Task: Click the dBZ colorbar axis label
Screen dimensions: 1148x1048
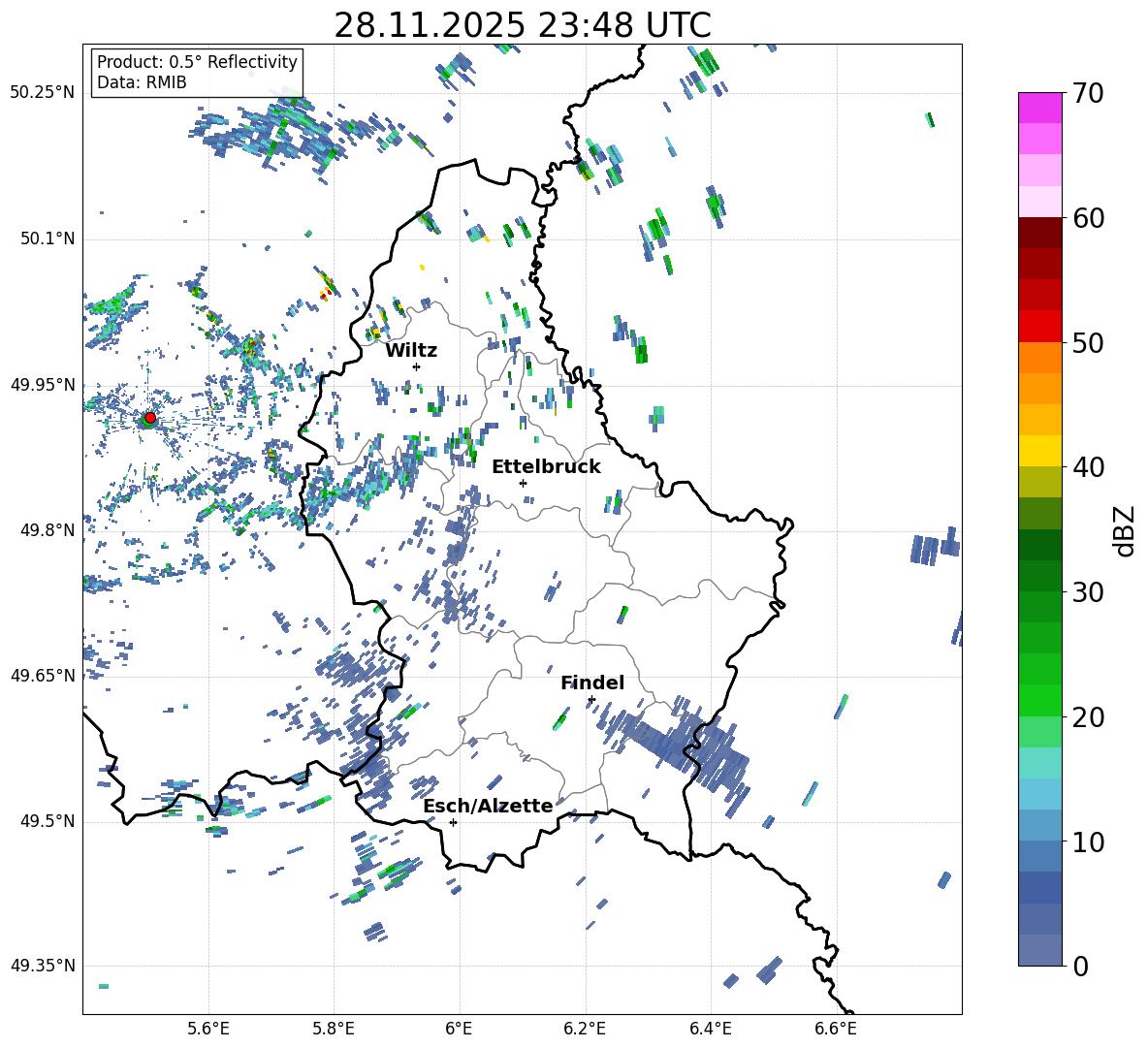Action: (x=1125, y=530)
